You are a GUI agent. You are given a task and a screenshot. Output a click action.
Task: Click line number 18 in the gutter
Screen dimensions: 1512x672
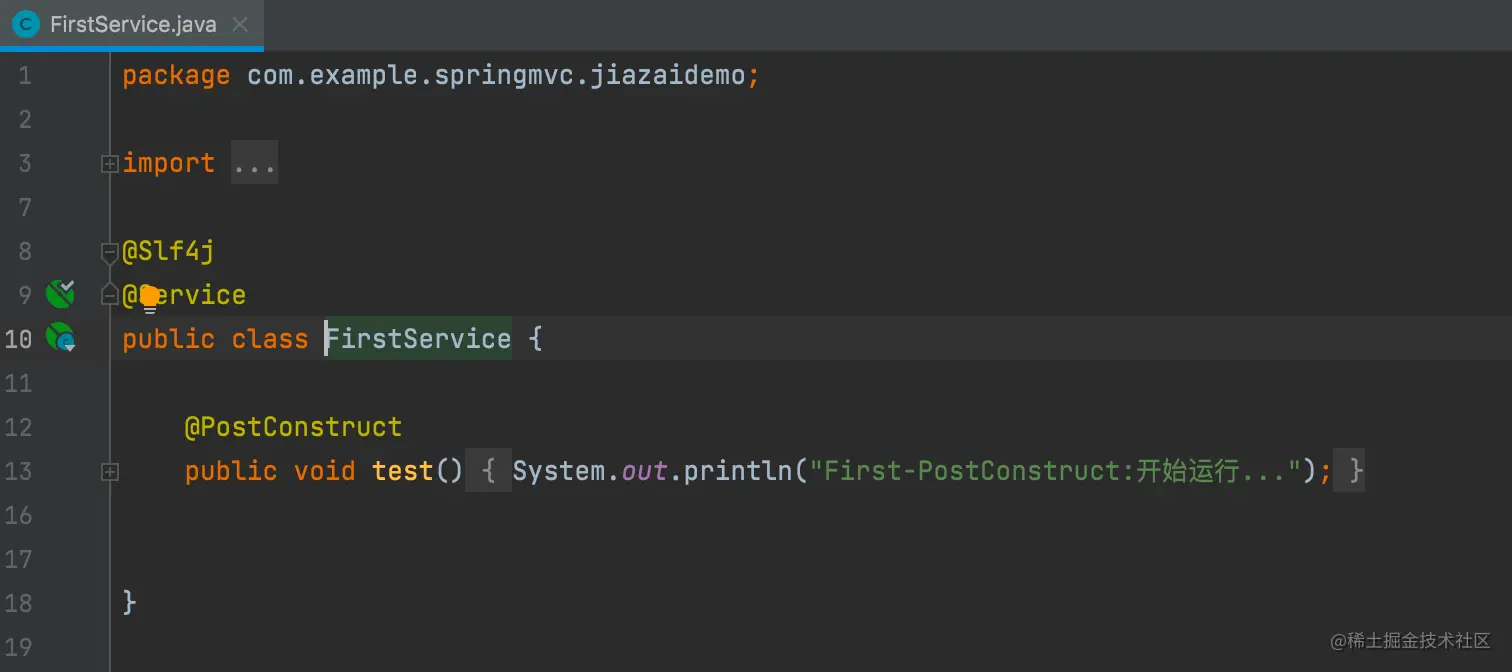point(19,603)
